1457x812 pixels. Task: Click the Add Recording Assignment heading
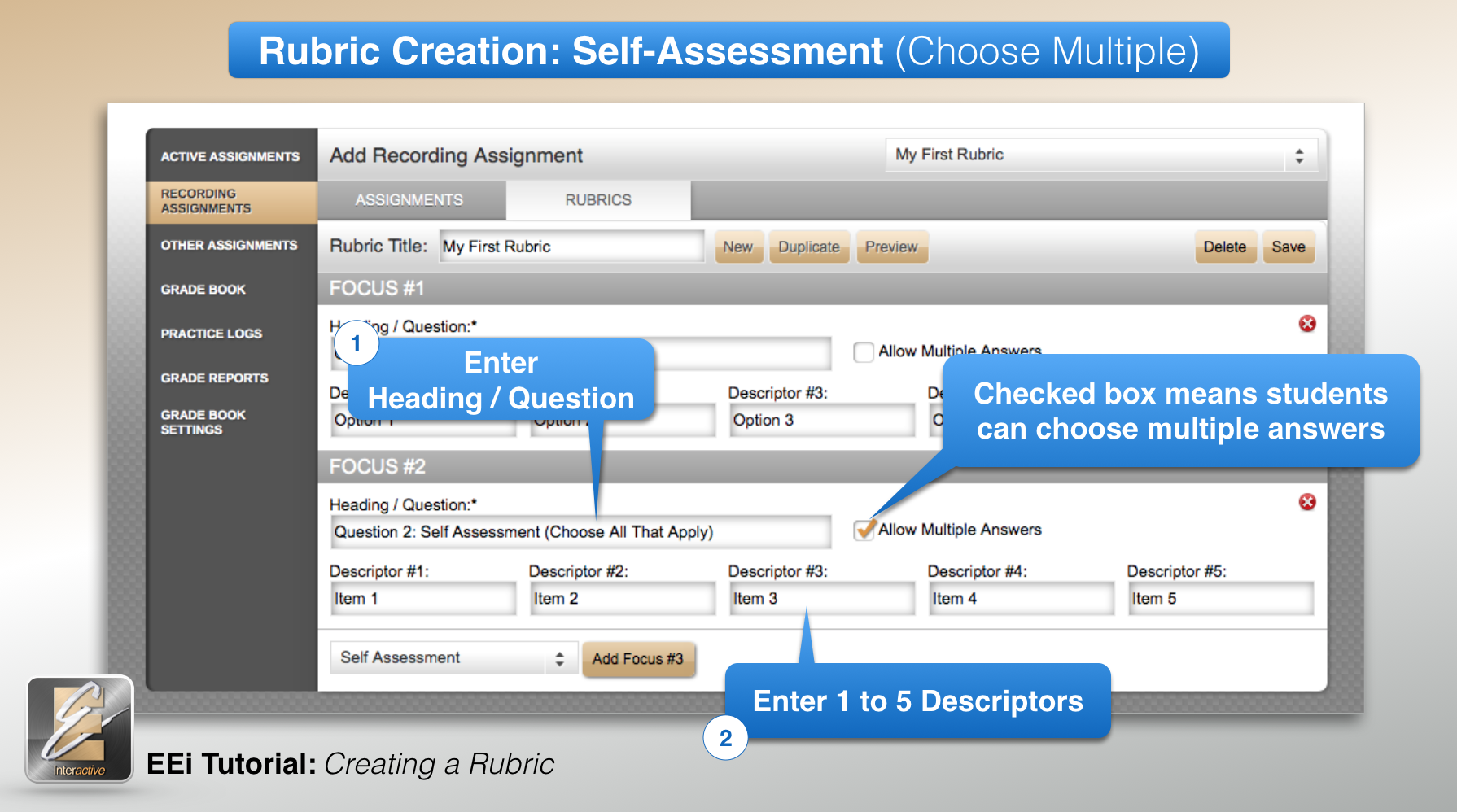456,155
